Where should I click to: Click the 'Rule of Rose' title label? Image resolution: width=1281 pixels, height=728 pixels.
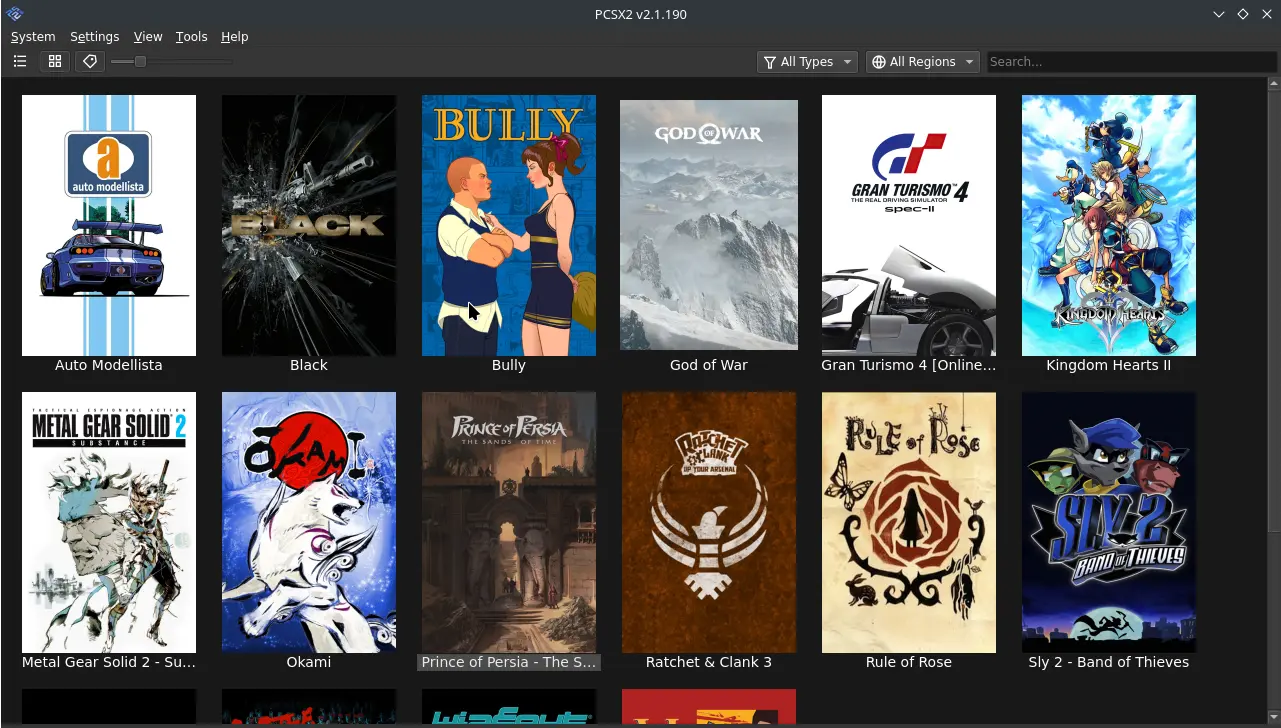click(x=909, y=662)
